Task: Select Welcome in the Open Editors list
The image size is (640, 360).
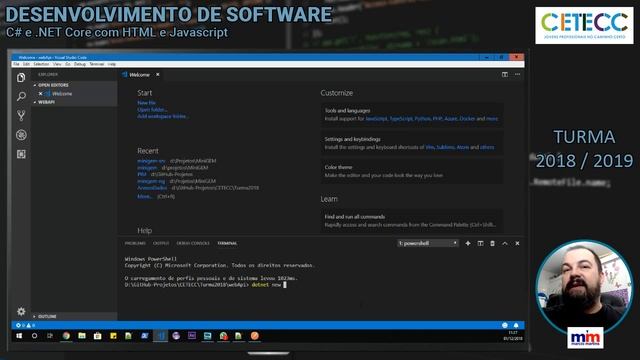Action: point(62,94)
